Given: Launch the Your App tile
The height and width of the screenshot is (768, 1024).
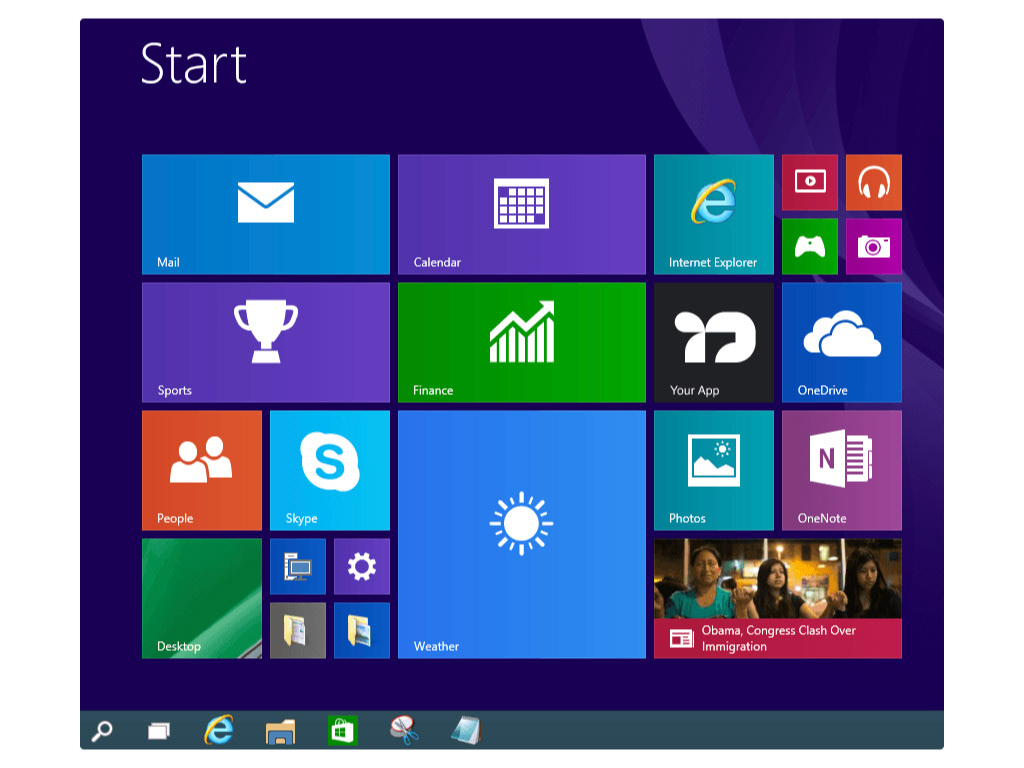Looking at the screenshot, I should (714, 342).
